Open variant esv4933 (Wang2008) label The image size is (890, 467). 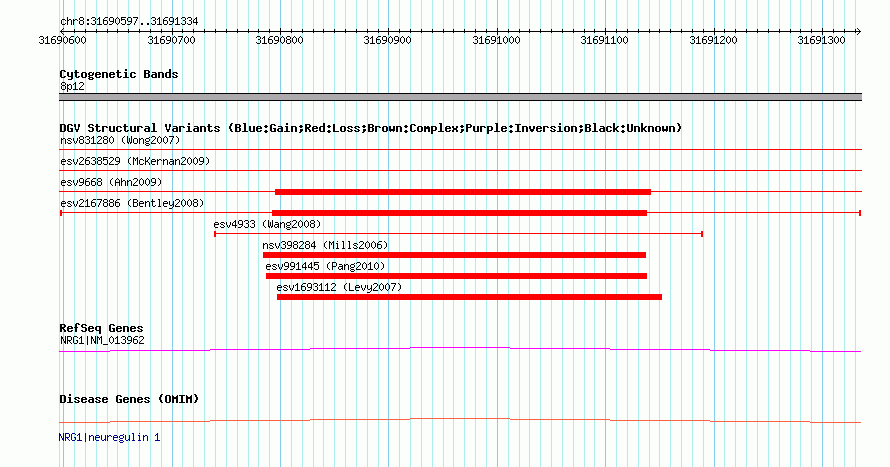point(267,224)
